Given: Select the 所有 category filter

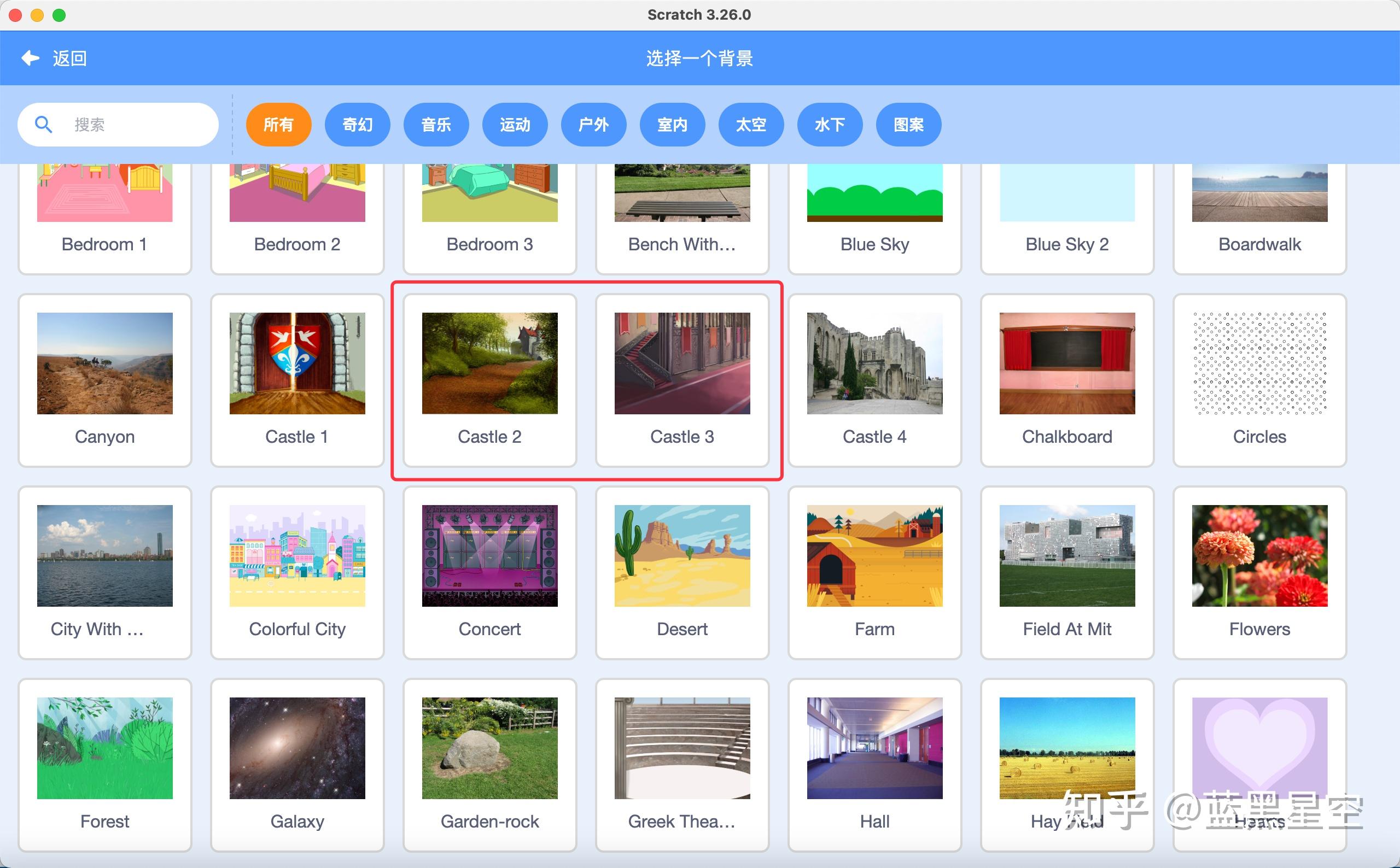Looking at the screenshot, I should click(278, 124).
